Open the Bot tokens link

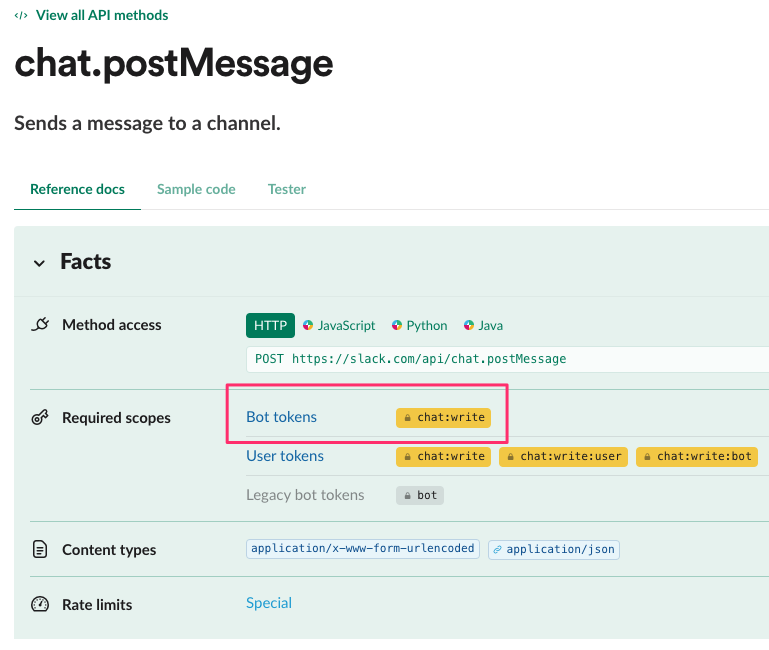pyautogui.click(x=282, y=417)
